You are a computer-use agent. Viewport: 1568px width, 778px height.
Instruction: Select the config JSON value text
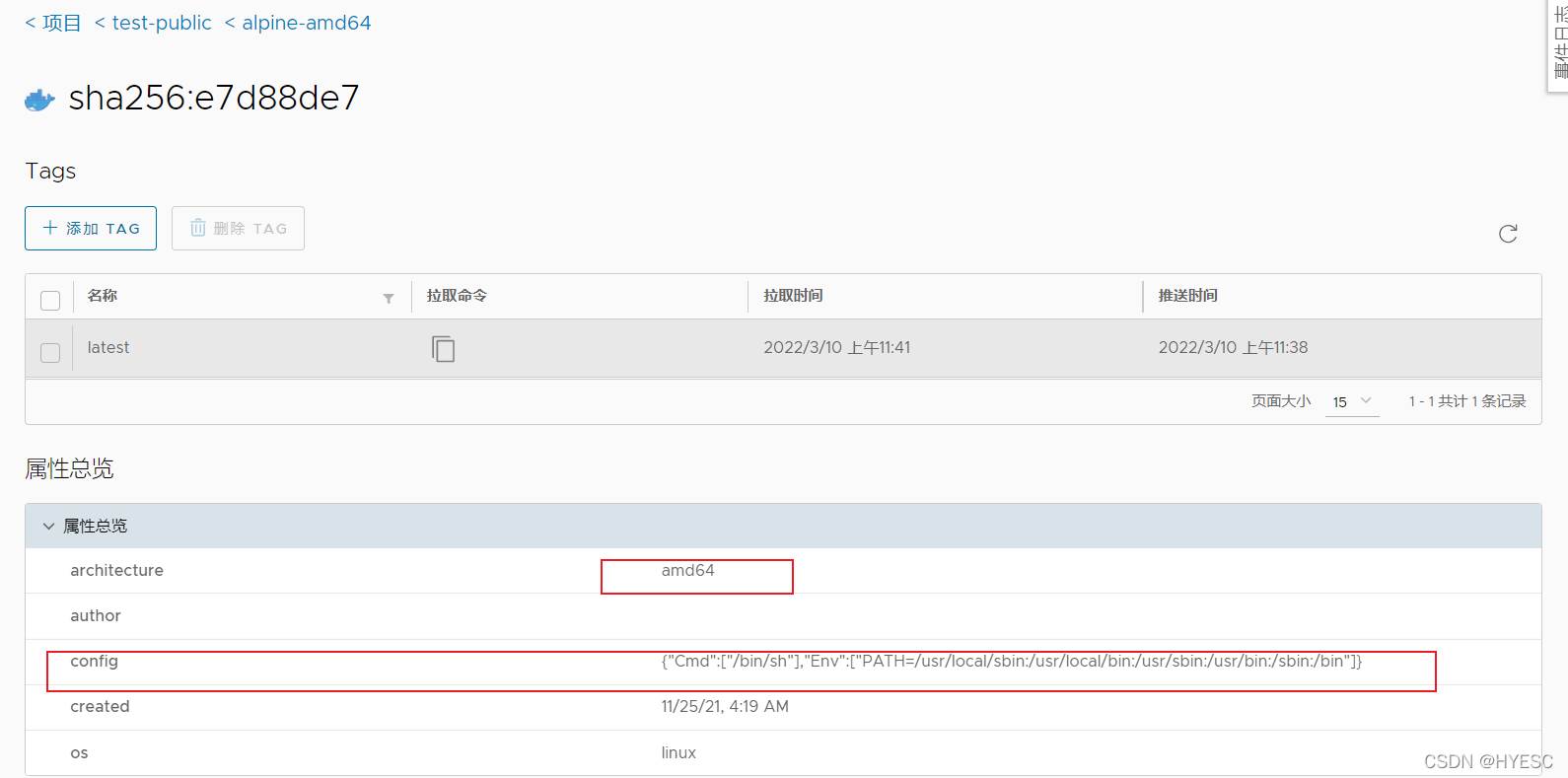pyautogui.click(x=1012, y=661)
